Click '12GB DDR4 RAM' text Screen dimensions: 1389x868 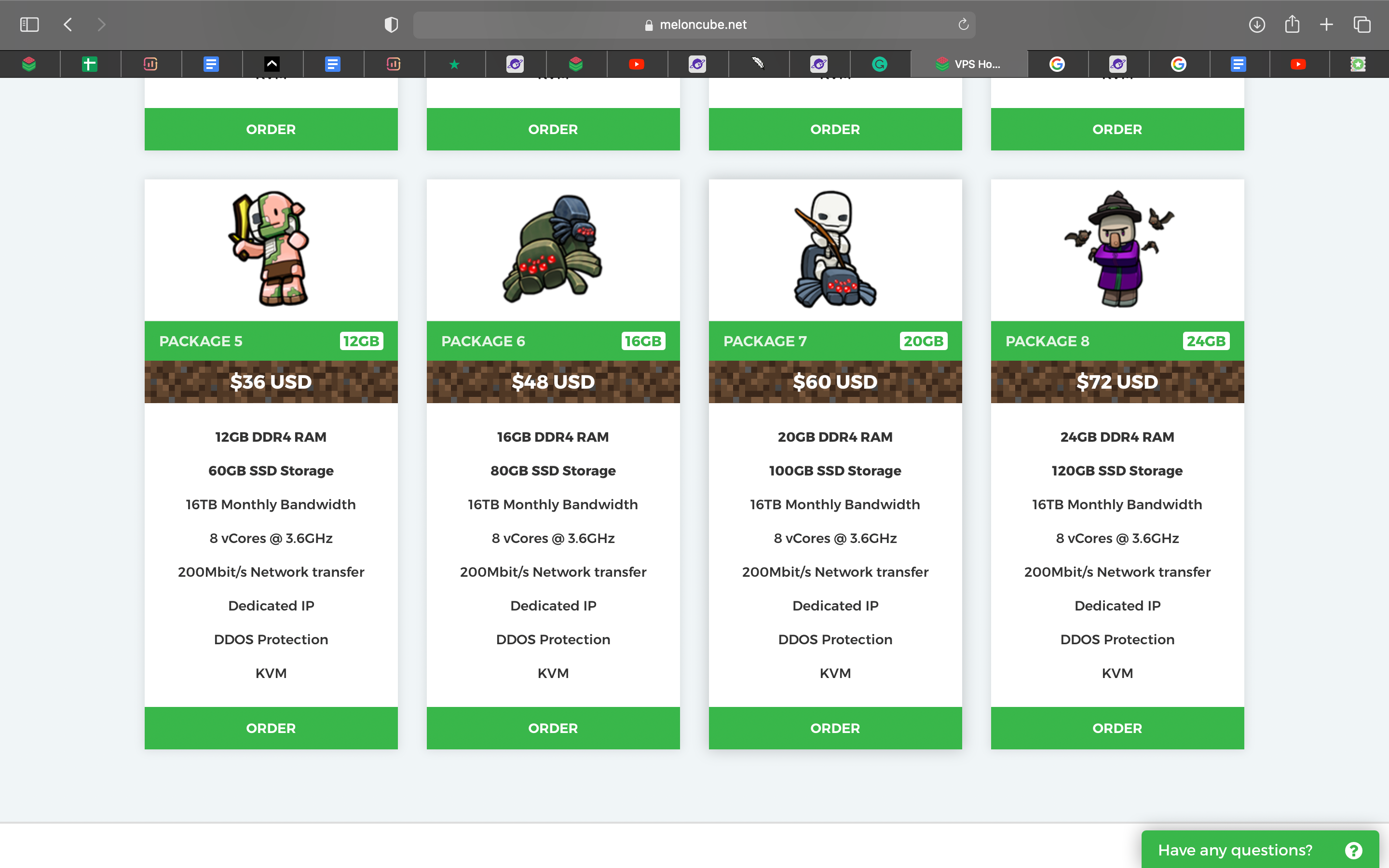coord(271,437)
